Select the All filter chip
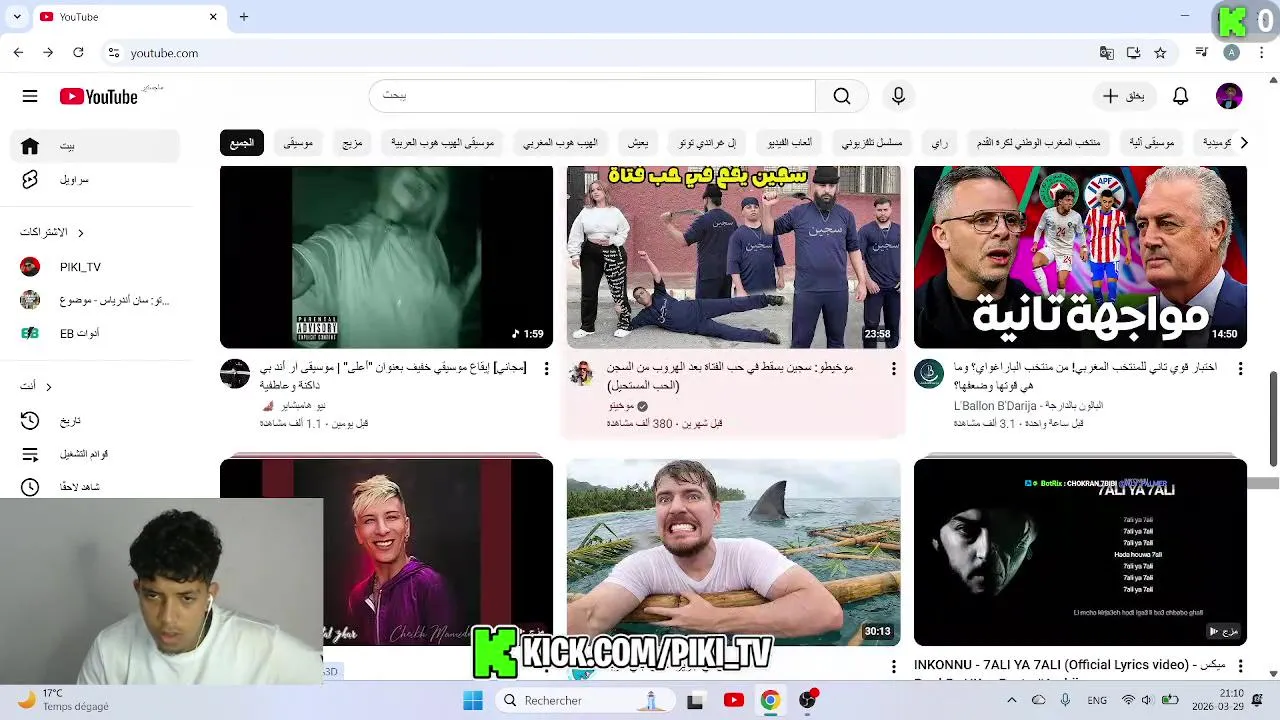1280x720 pixels. point(242,143)
